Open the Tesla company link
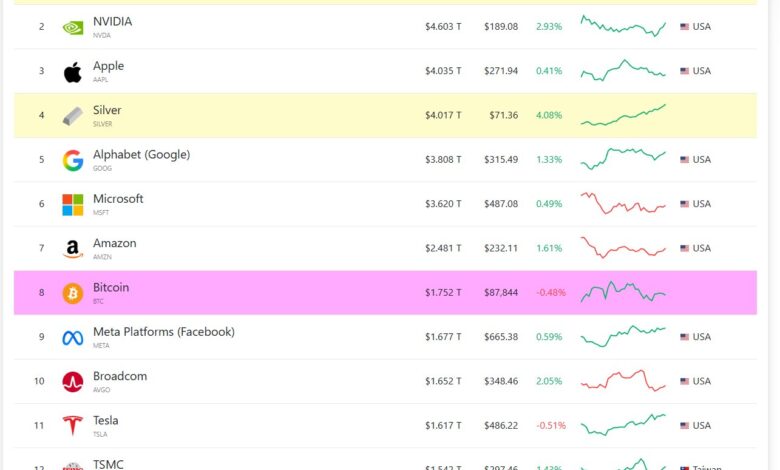This screenshot has height=470, width=780. pos(105,420)
